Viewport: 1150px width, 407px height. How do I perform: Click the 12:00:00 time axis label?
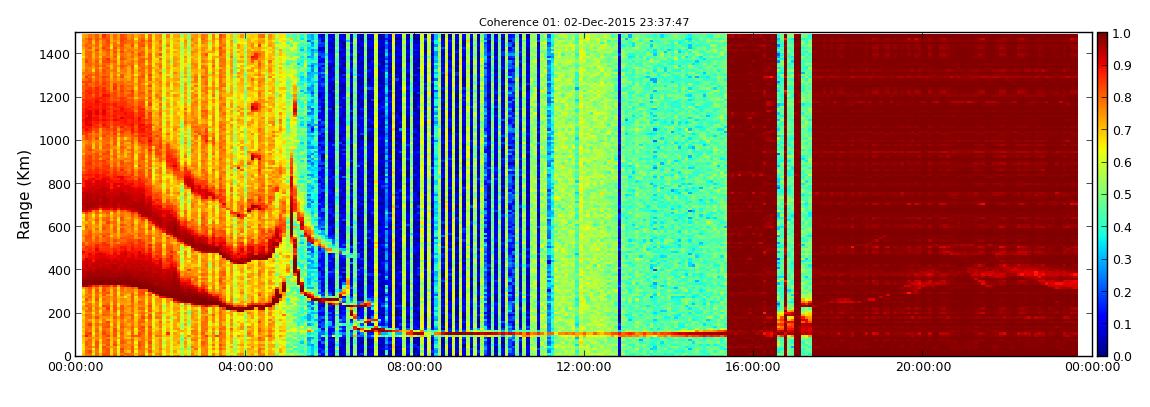pos(583,367)
